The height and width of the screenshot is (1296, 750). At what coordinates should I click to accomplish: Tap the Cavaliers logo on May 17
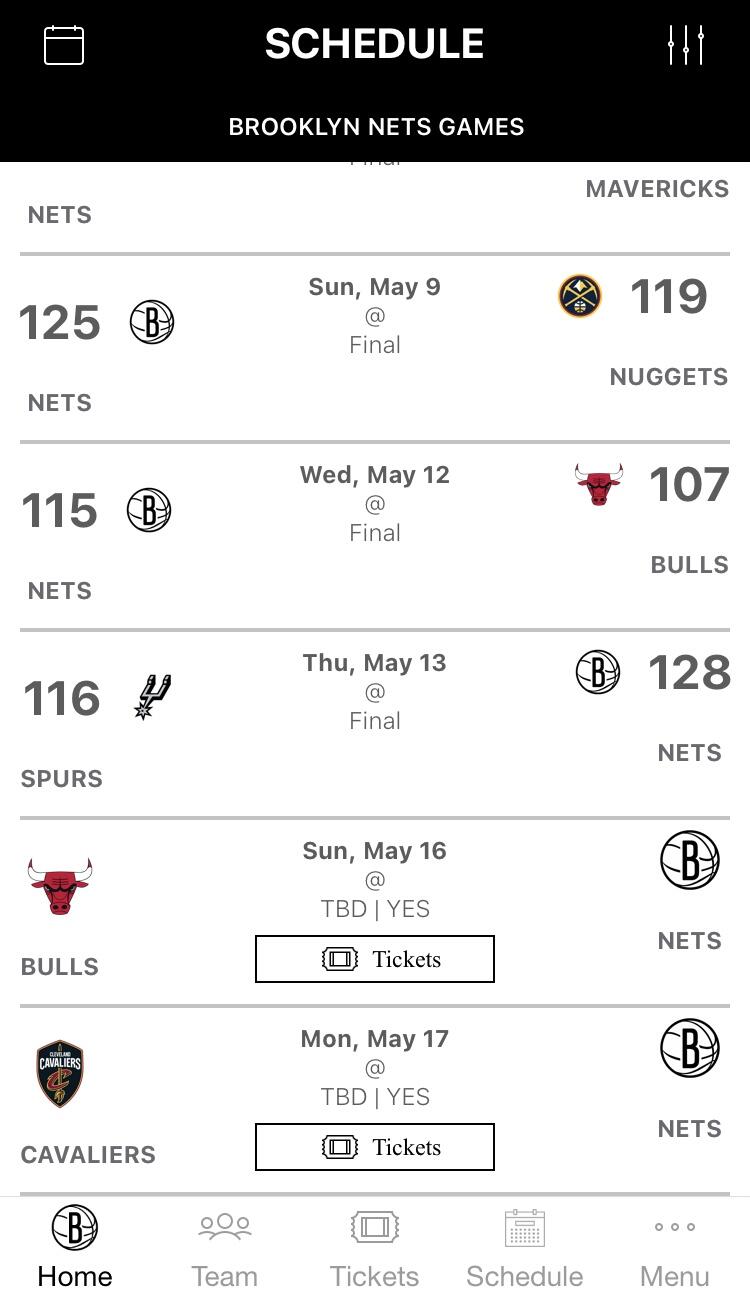click(60, 1073)
